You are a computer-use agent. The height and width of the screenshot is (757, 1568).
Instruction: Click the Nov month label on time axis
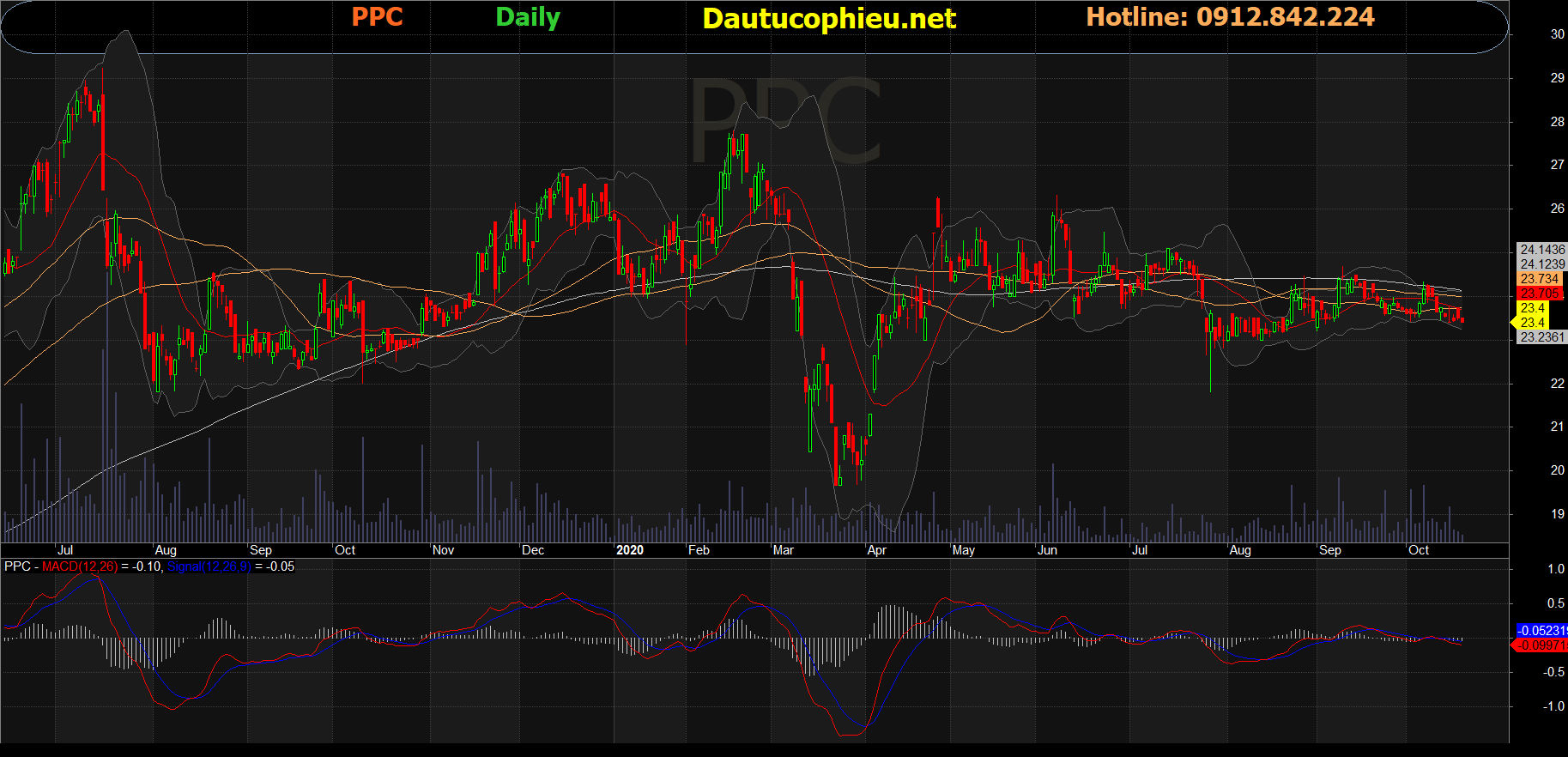coord(443,550)
